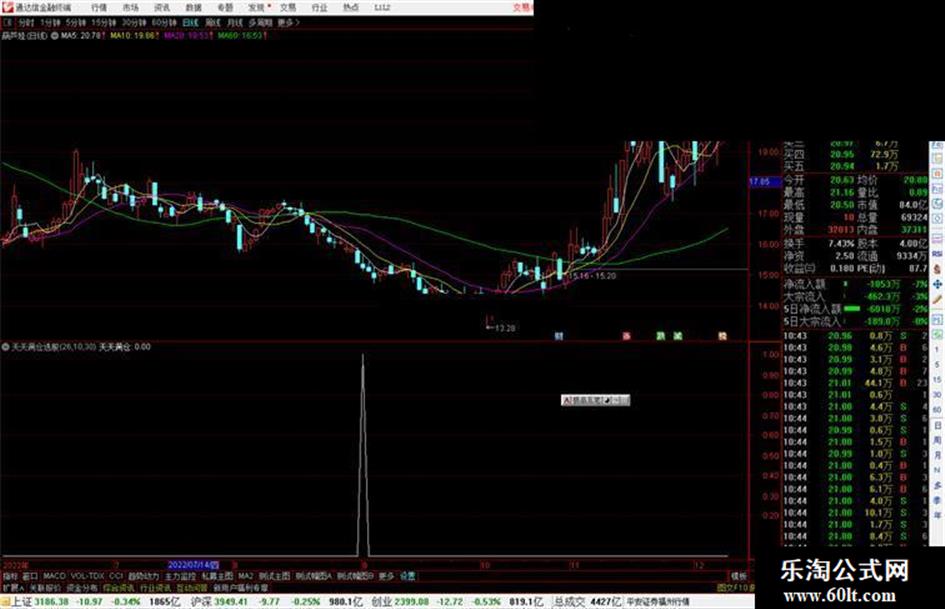Viewport: 945px width, 609px height.
Task: Switch to the 1分钟 period
Action: point(50,23)
